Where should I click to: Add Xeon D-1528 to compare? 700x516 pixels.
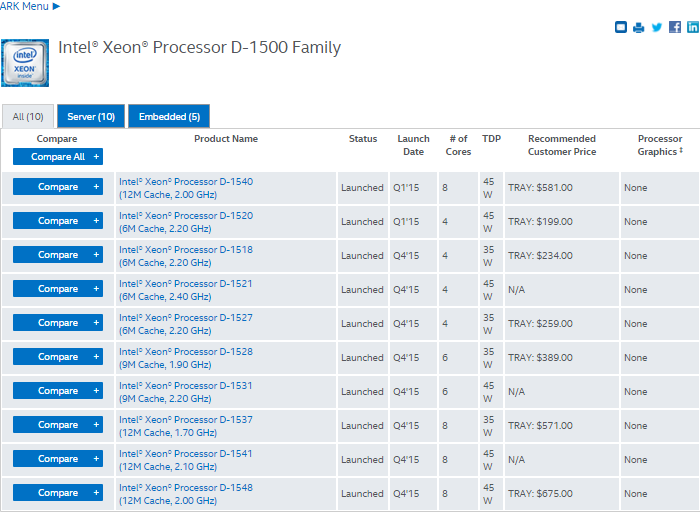(58, 357)
